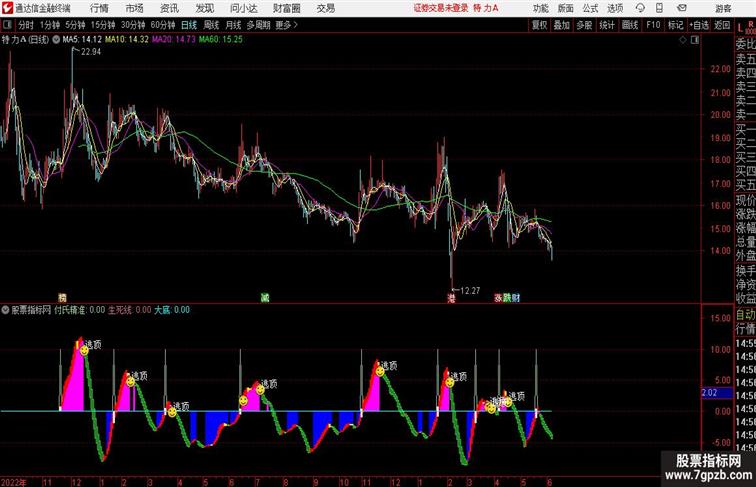Open the 市场 menu
This screenshot has height=487, width=756.
point(135,8)
